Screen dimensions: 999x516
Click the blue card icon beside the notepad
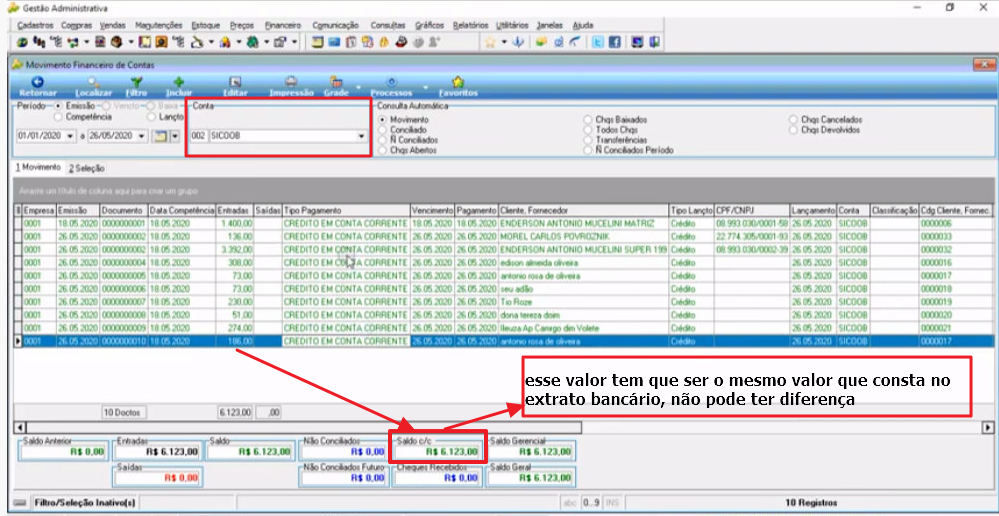pyautogui.click(x=334, y=42)
